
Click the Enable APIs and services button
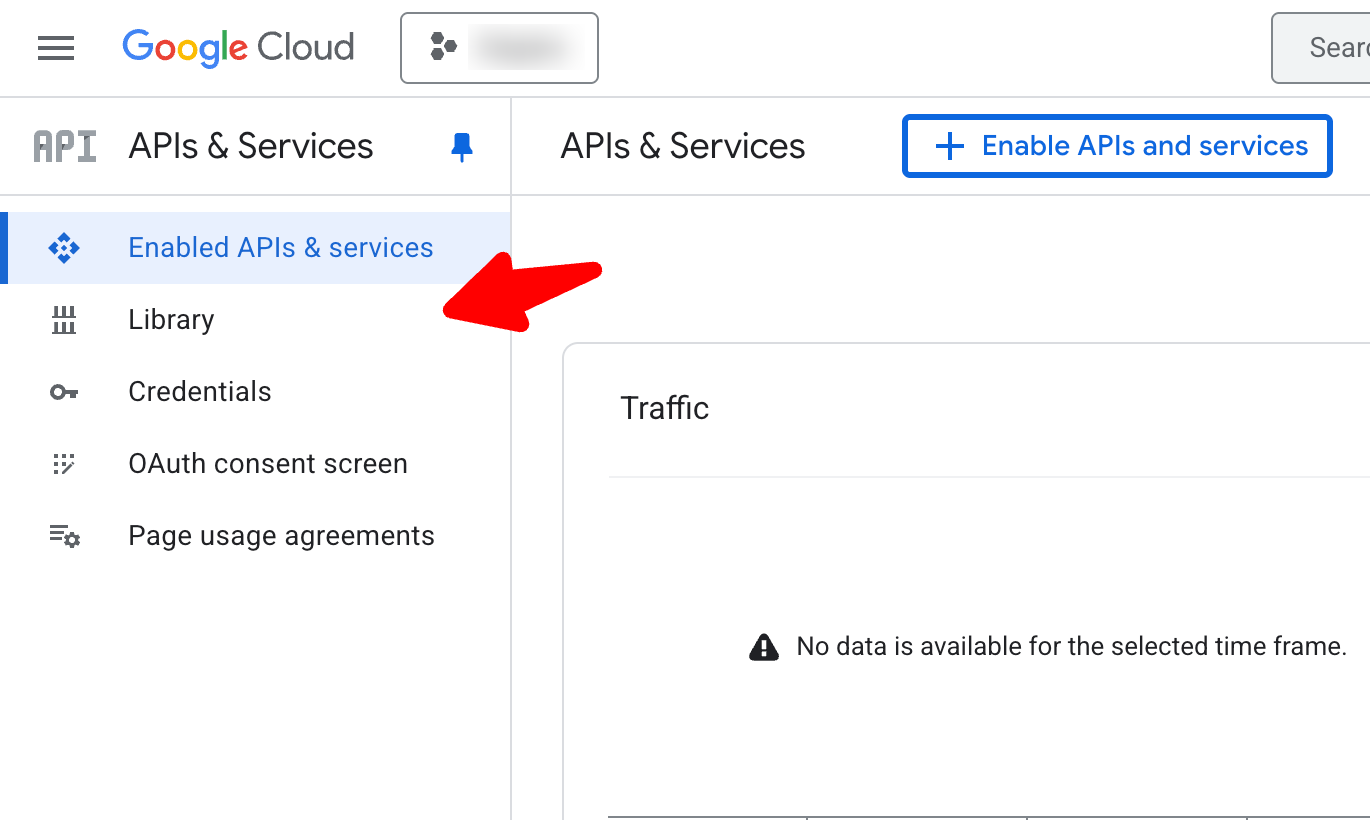(x=1117, y=146)
